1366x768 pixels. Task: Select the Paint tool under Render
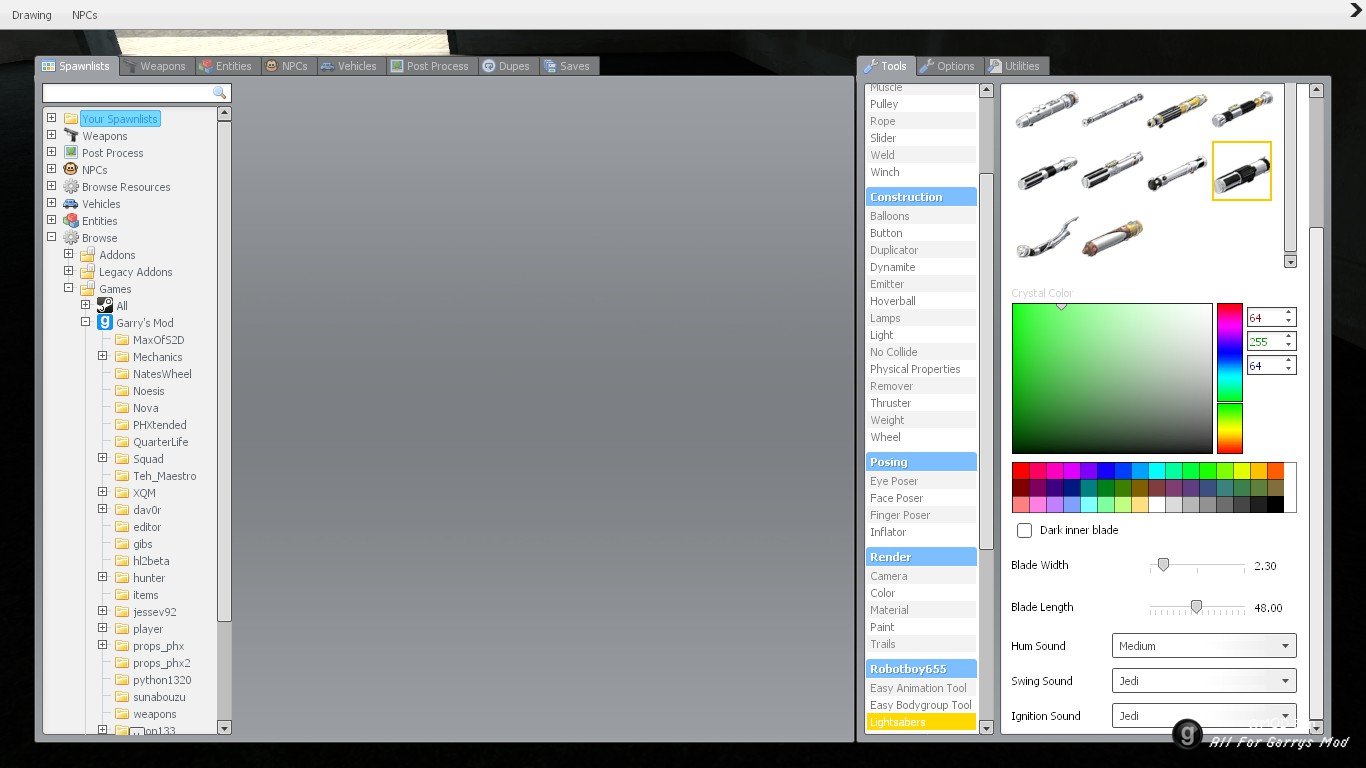tap(921, 627)
